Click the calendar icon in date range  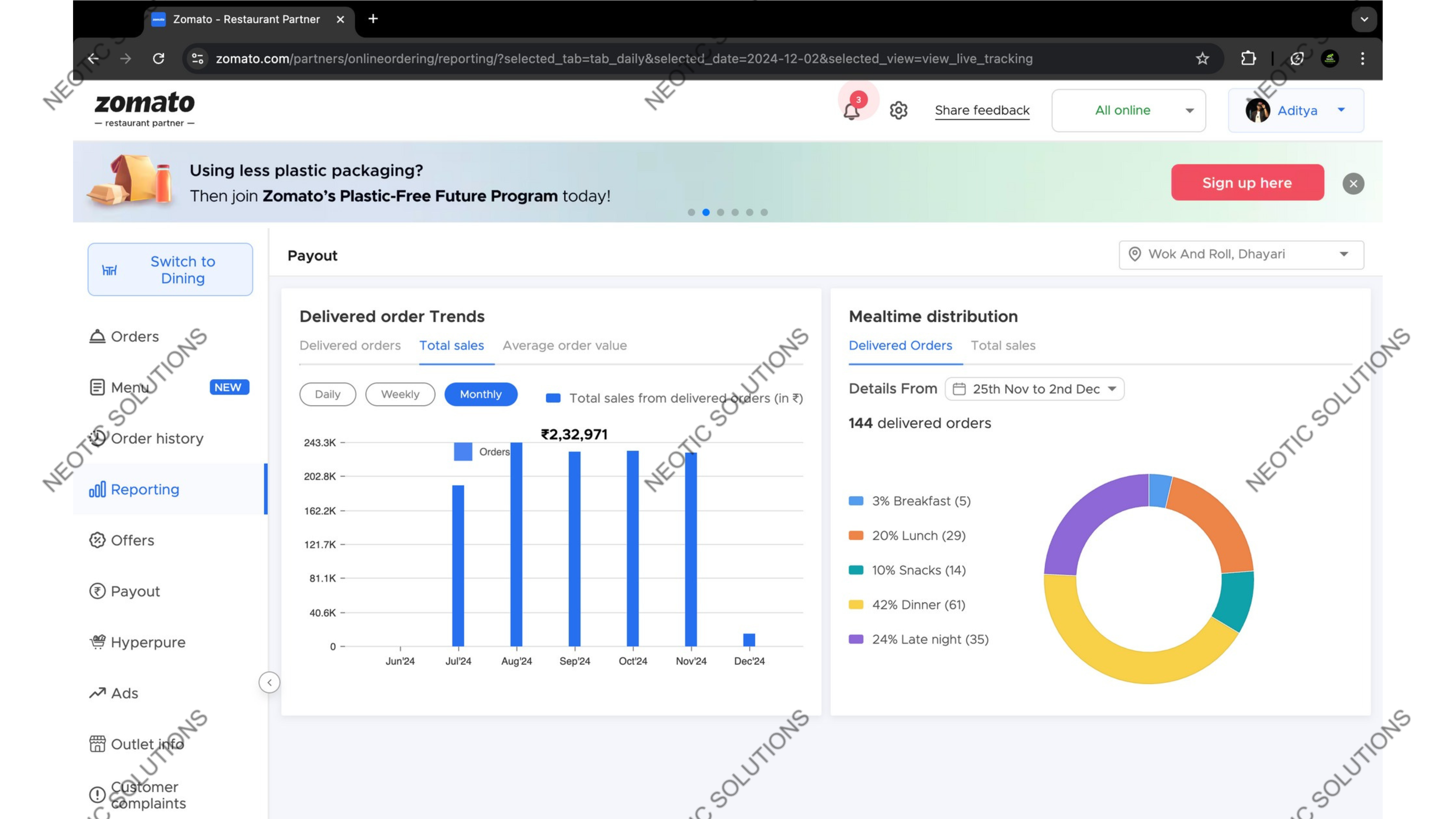(959, 389)
